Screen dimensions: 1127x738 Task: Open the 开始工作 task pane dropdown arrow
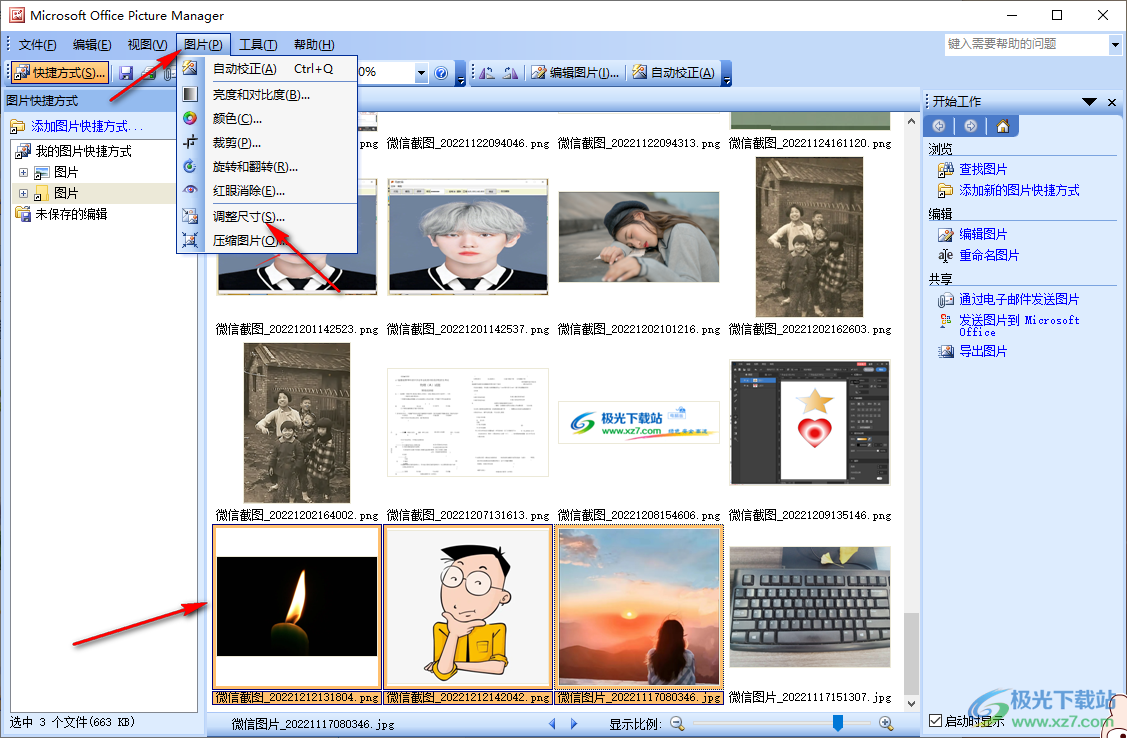click(1089, 101)
